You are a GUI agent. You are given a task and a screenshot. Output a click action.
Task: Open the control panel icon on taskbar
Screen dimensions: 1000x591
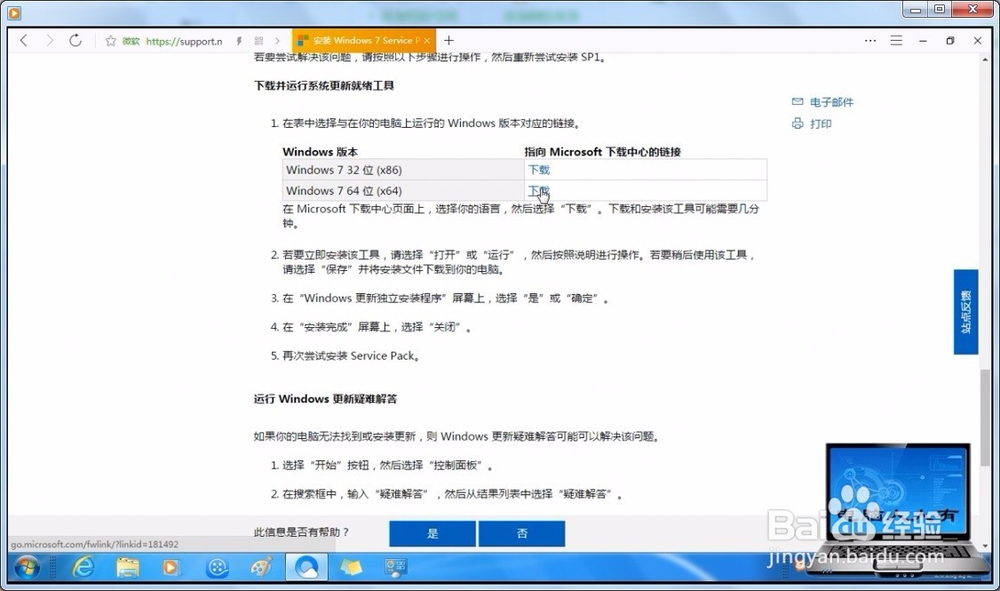tap(395, 567)
